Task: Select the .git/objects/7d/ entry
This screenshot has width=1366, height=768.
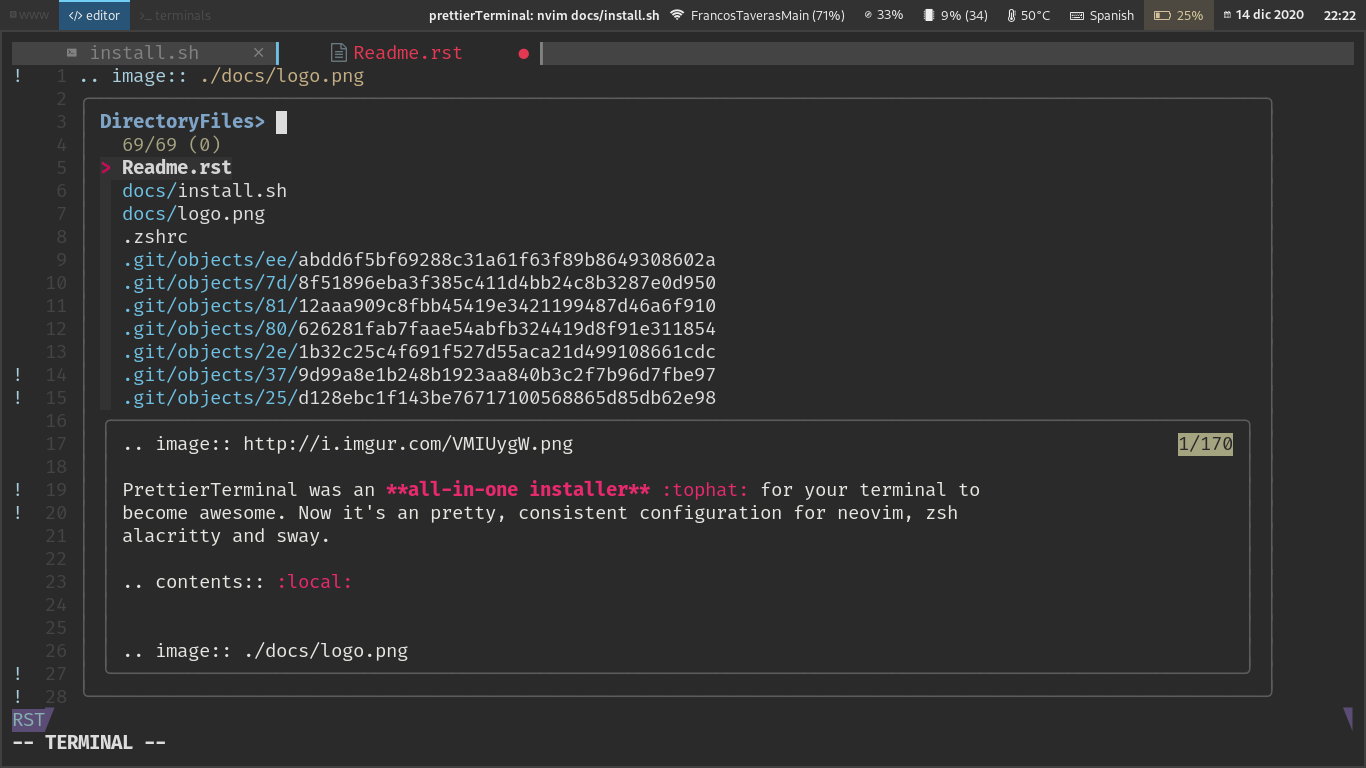Action: pos(419,283)
